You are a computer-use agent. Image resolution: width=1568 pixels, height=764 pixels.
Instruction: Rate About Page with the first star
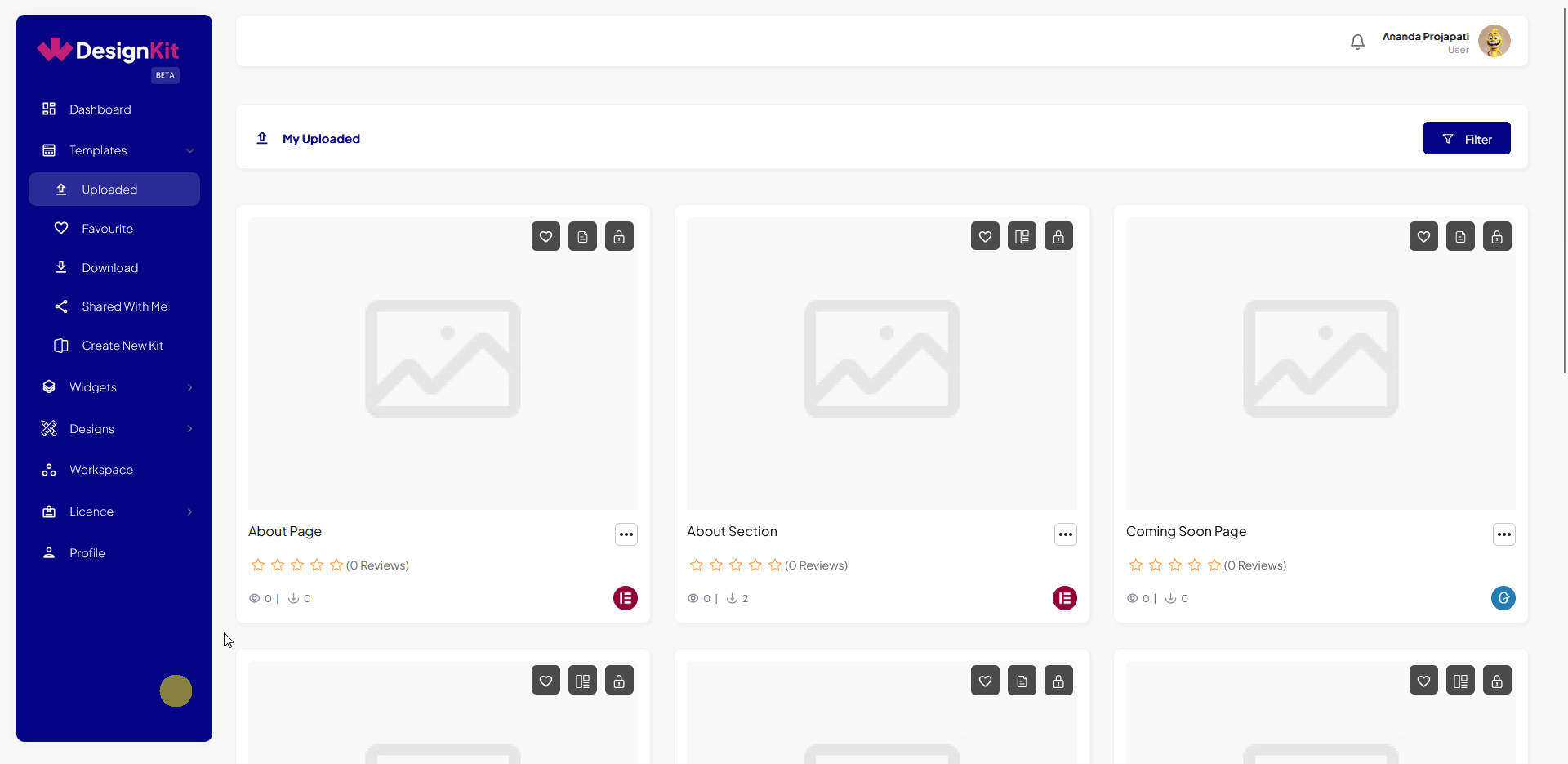tap(257, 565)
